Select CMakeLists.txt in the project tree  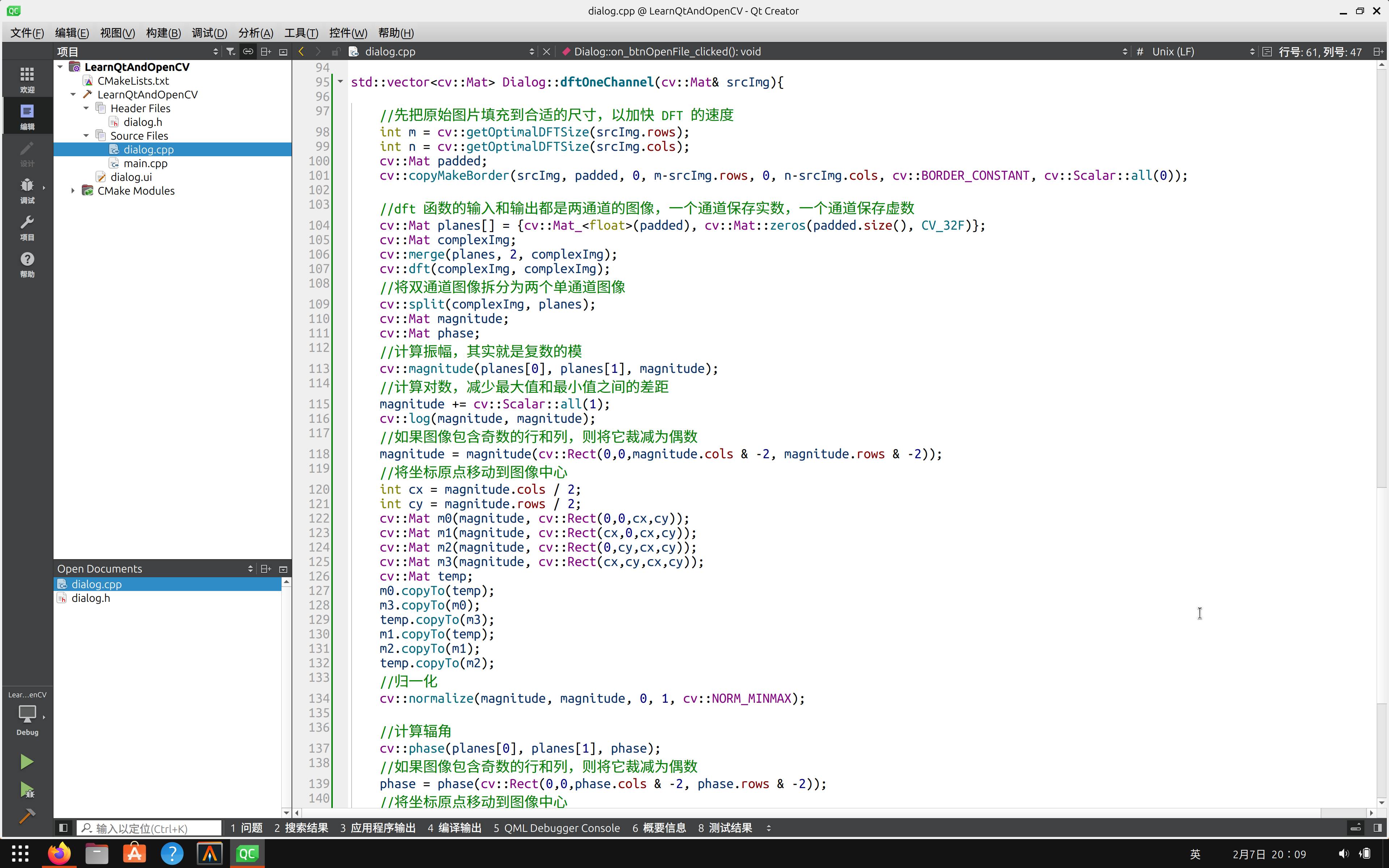pyautogui.click(x=133, y=81)
